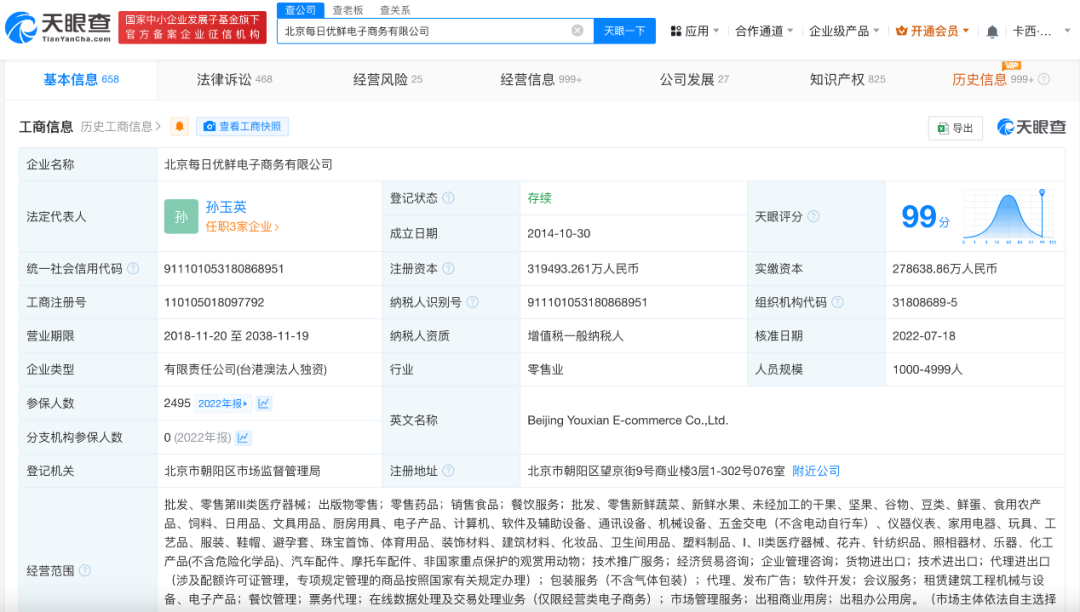Open the 应用 dropdown menu
This screenshot has height=612, width=1080.
pyautogui.click(x=695, y=31)
